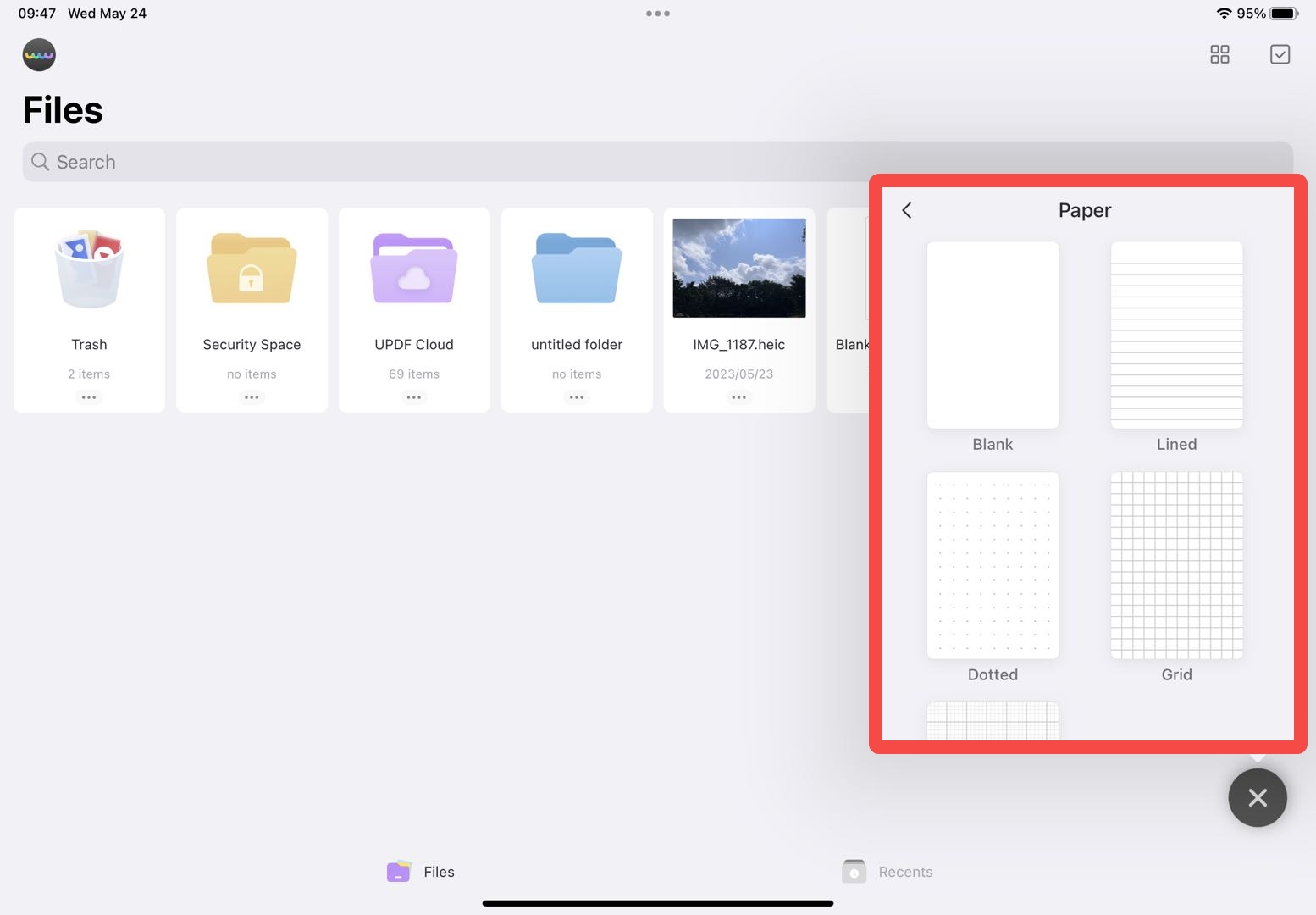The height and width of the screenshot is (915, 1316).
Task: Click inside the Search field
Action: coord(339,161)
